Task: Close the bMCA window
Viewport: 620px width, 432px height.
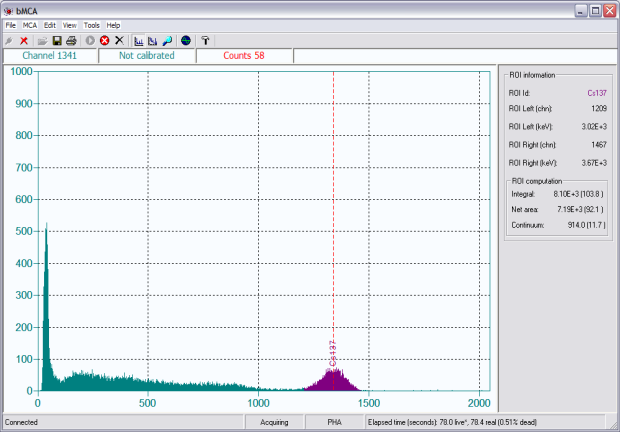Action: pyautogui.click(x=610, y=11)
